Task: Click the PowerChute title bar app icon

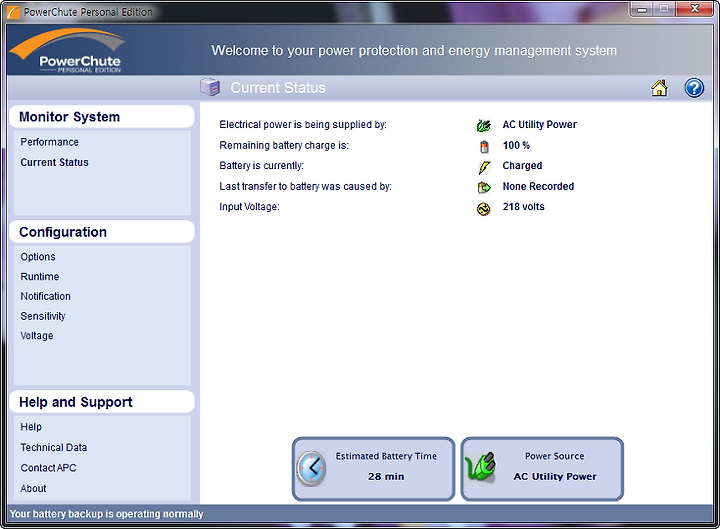Action: (13, 11)
